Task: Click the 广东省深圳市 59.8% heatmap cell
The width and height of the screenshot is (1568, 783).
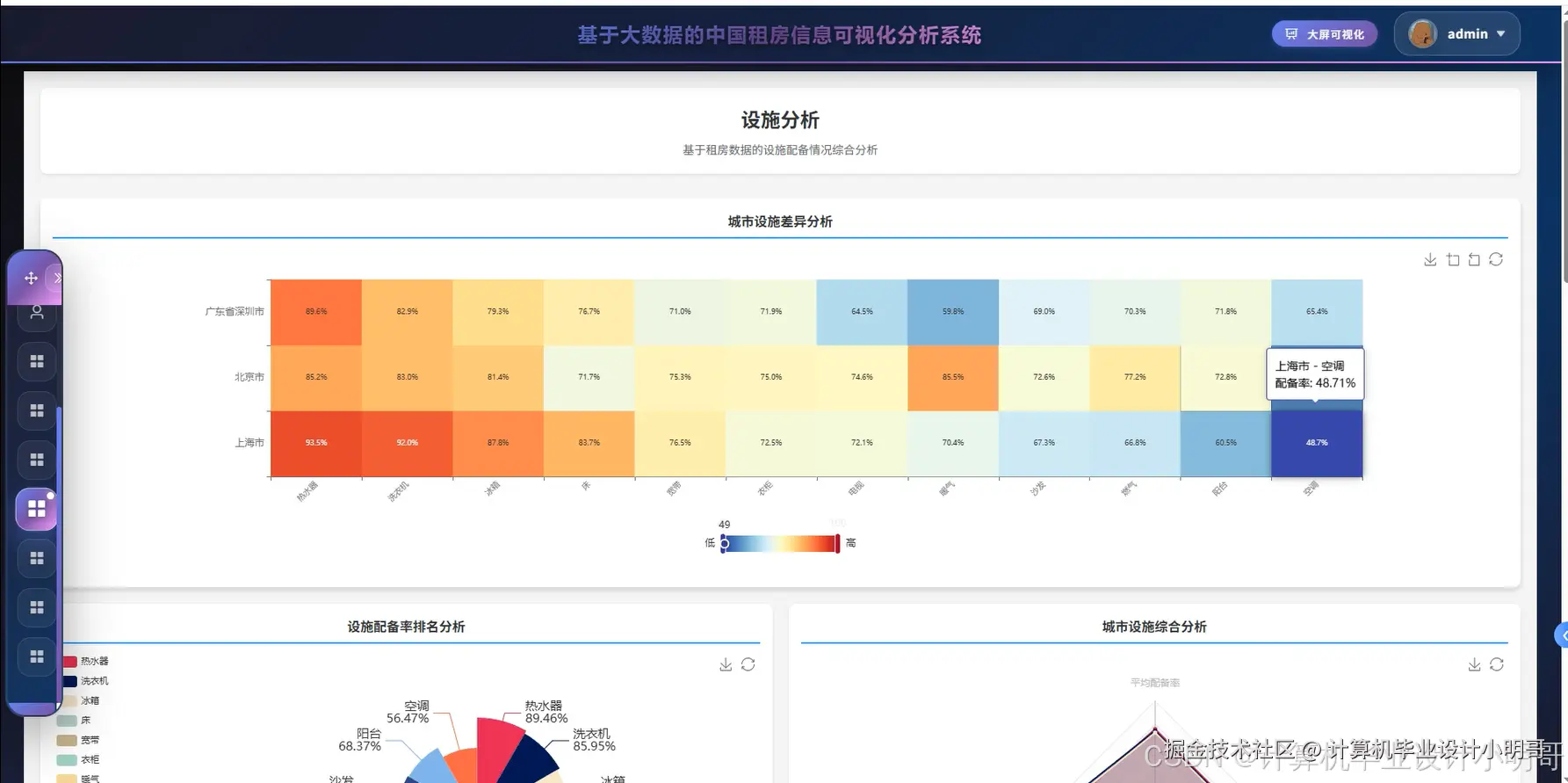Action: [953, 311]
